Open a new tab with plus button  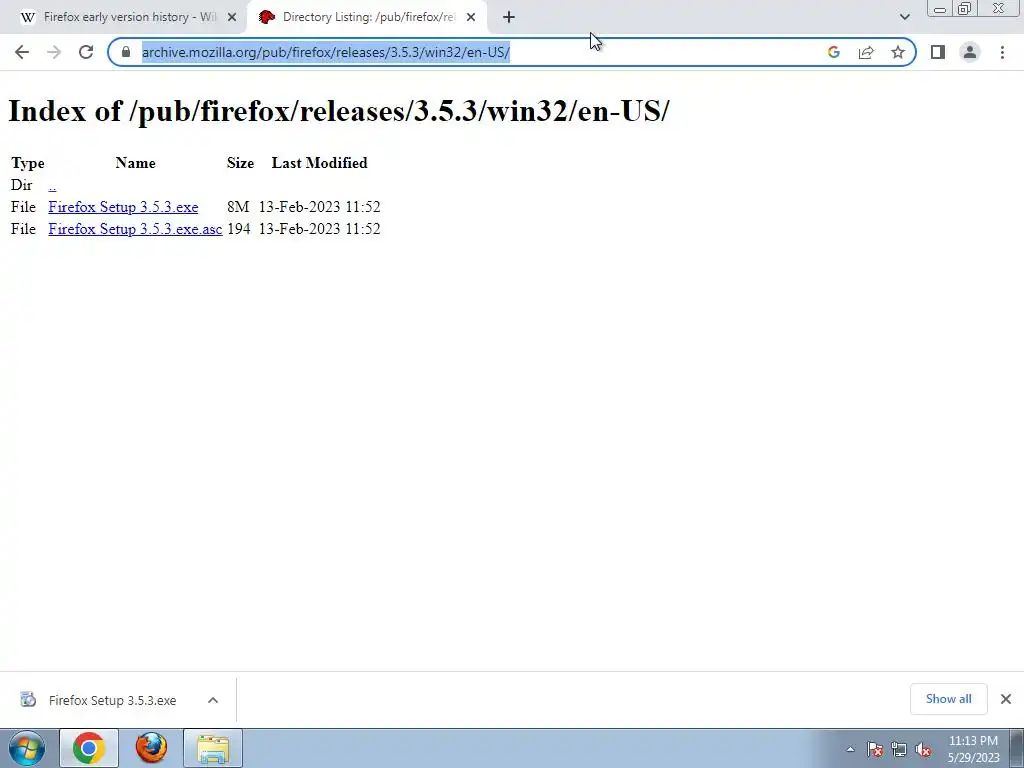[509, 17]
